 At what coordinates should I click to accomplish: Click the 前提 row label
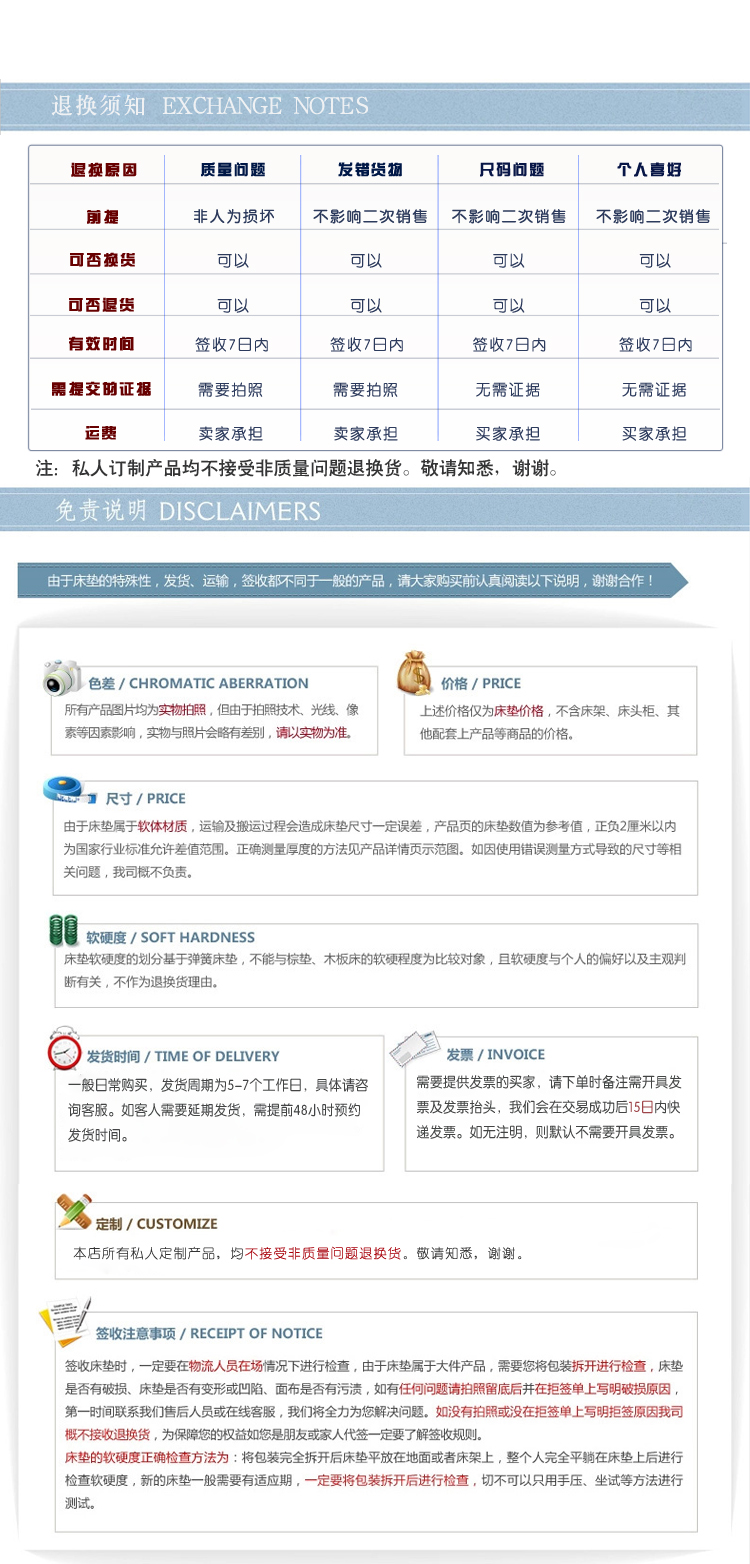[x=103, y=216]
